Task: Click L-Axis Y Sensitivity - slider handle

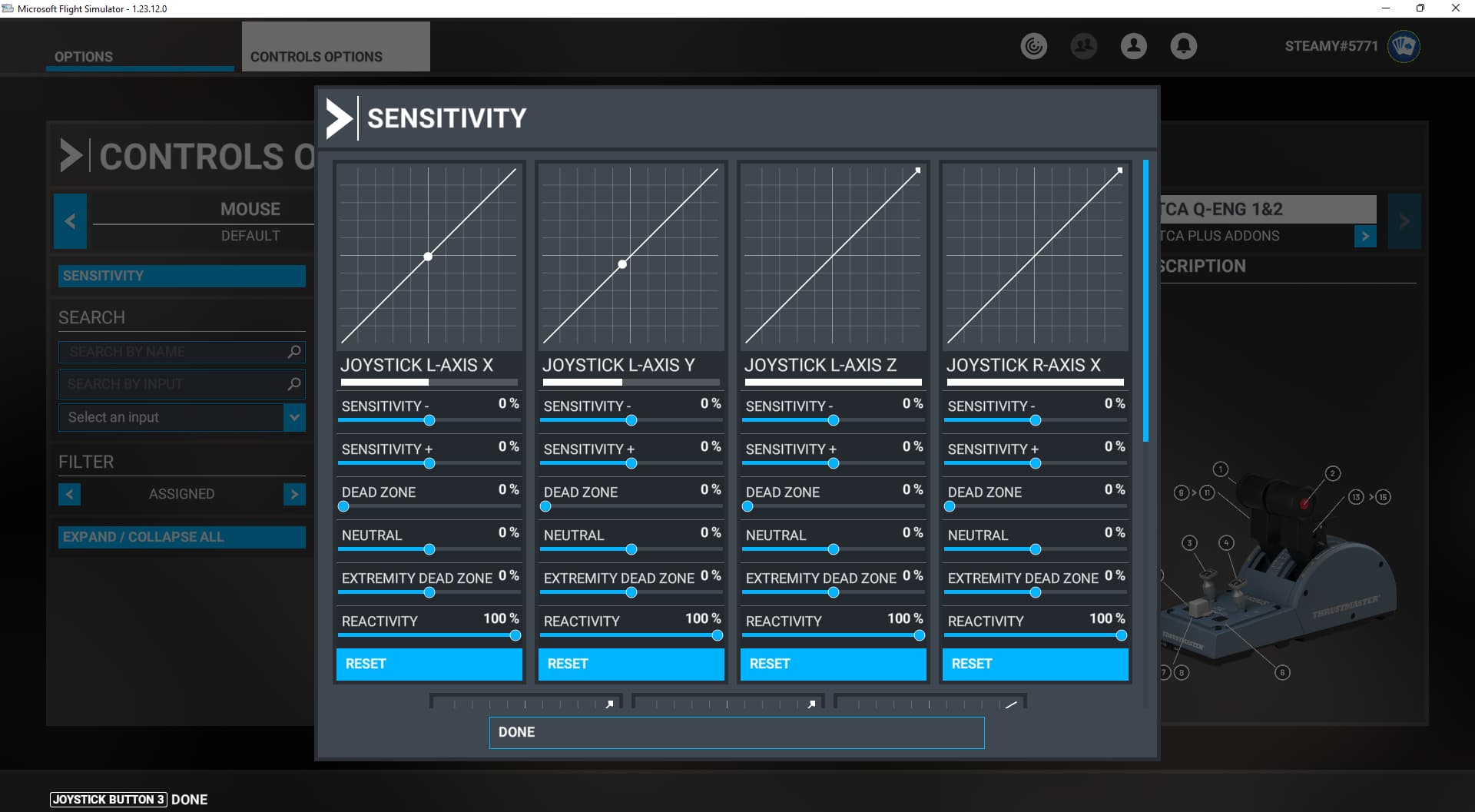Action: 631,420
